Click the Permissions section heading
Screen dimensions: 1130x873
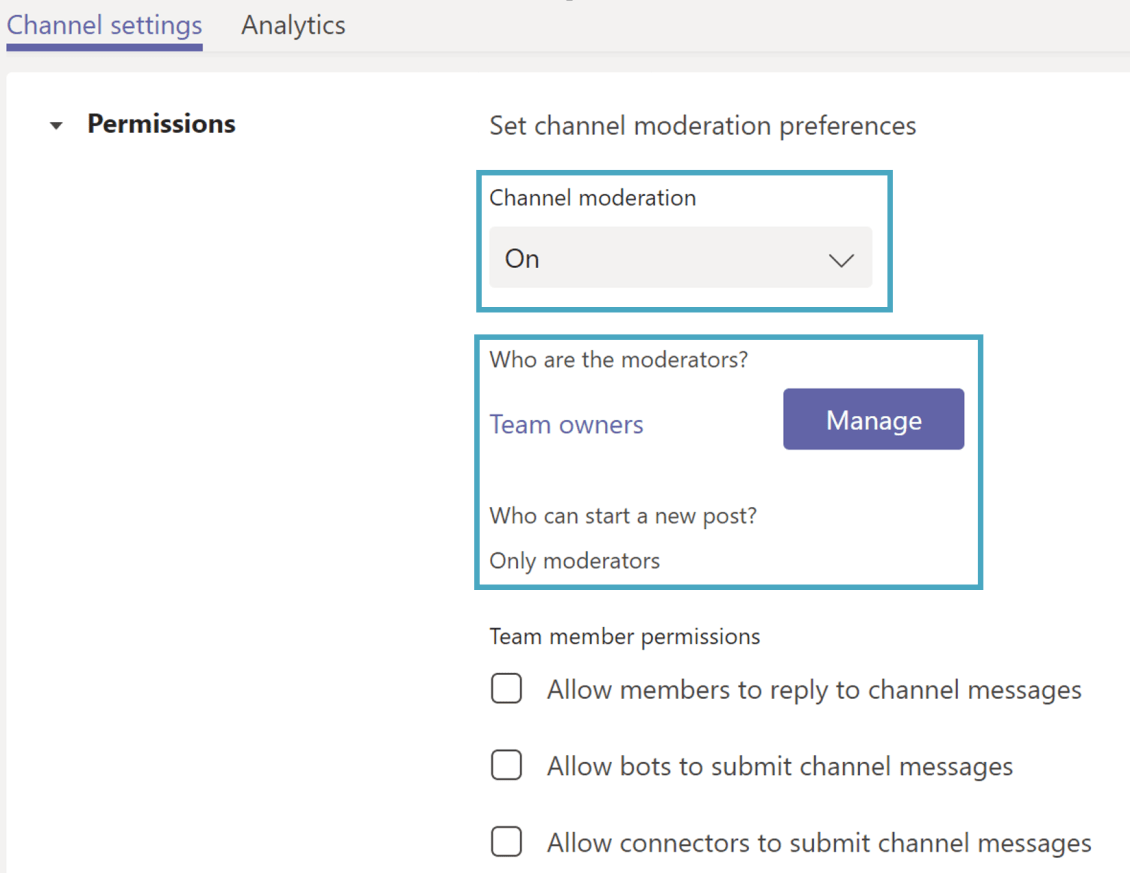click(x=161, y=124)
